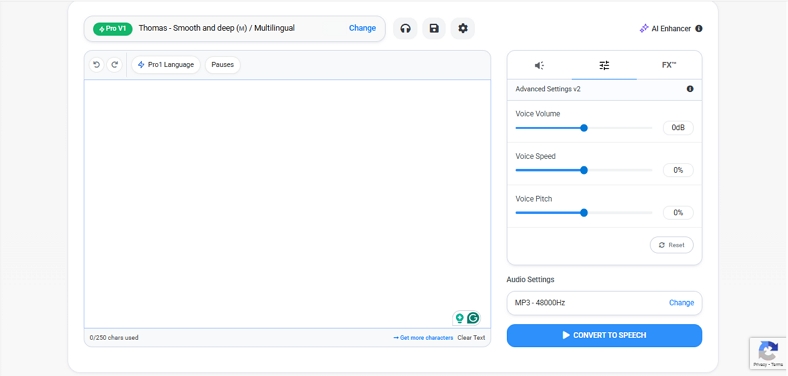Click the Get more characters link
The height and width of the screenshot is (376, 788).
(423, 338)
